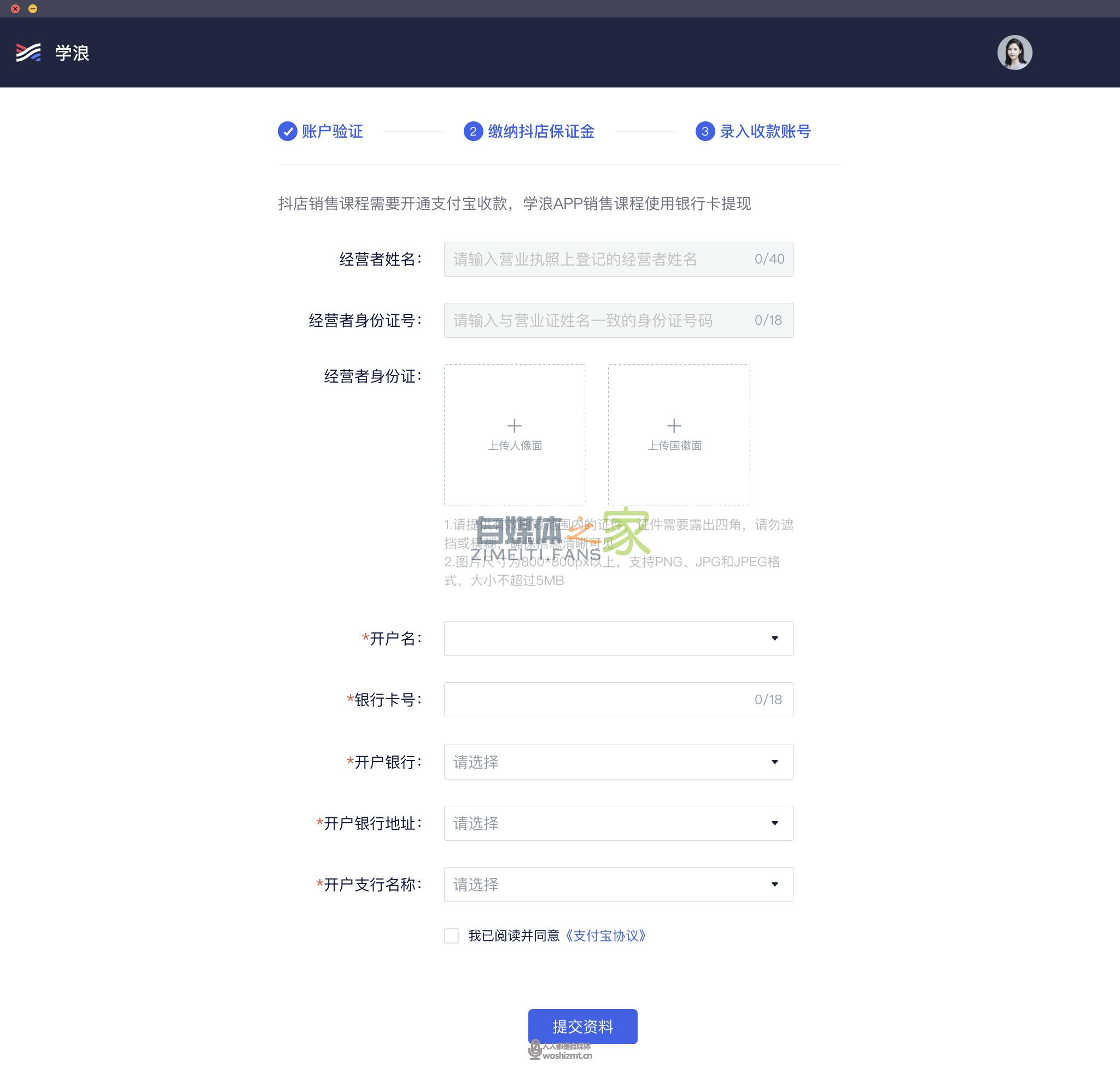Click the 提交资料 submit button
1120x1066 pixels.
click(x=582, y=1026)
